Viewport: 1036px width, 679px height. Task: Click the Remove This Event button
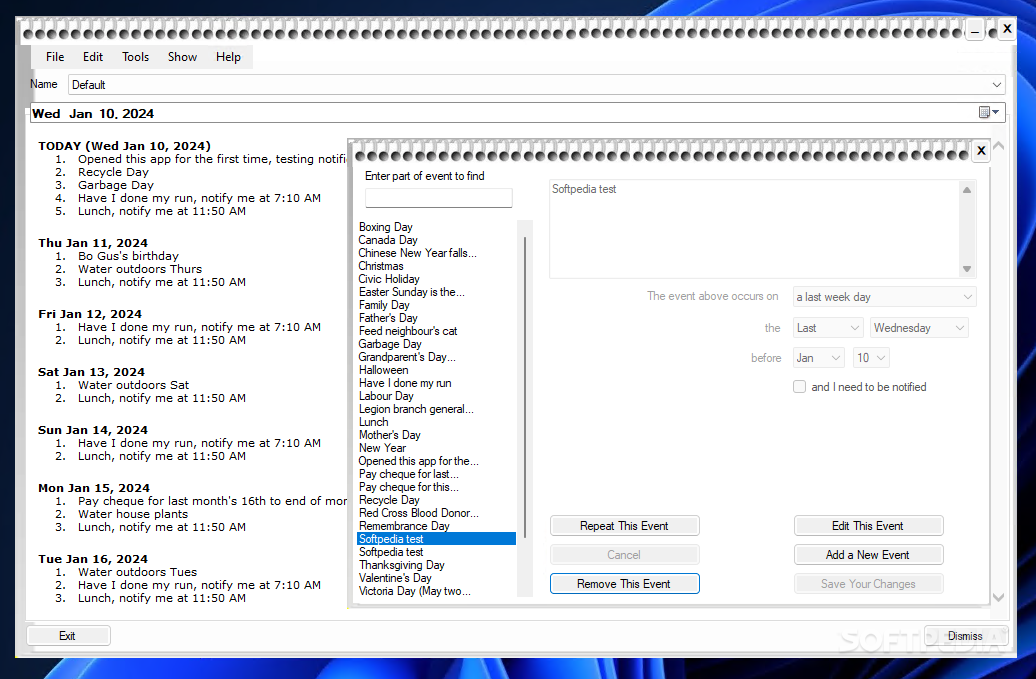click(624, 584)
